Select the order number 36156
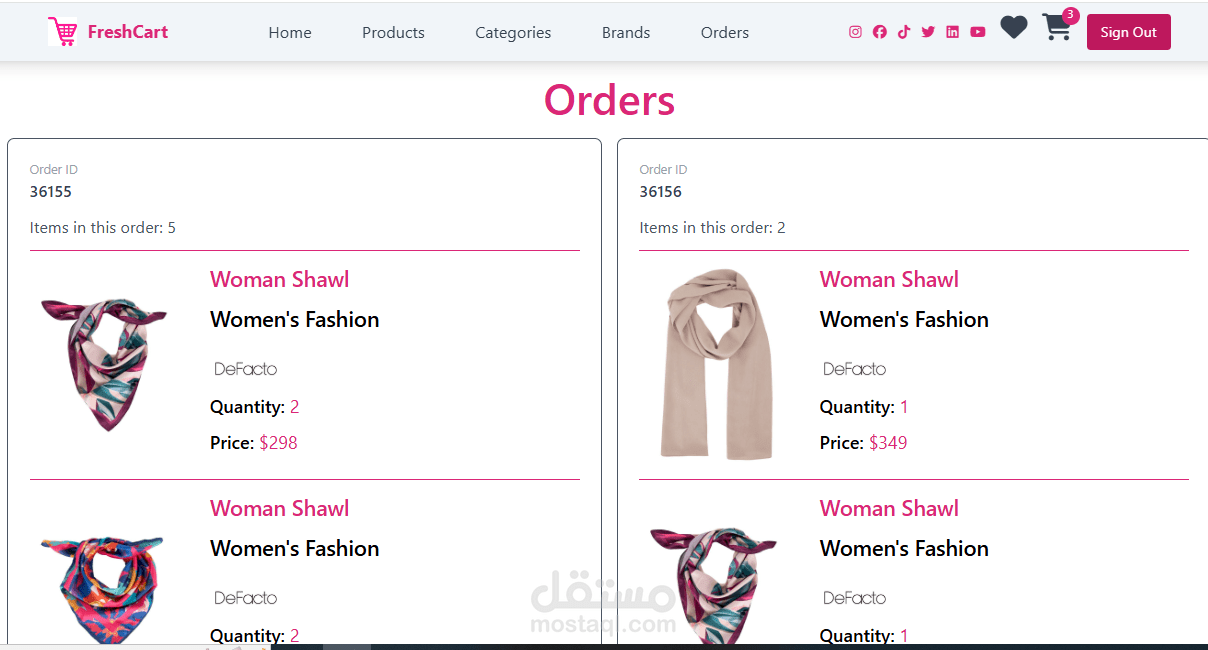Image resolution: width=1208 pixels, height=650 pixels. (661, 192)
